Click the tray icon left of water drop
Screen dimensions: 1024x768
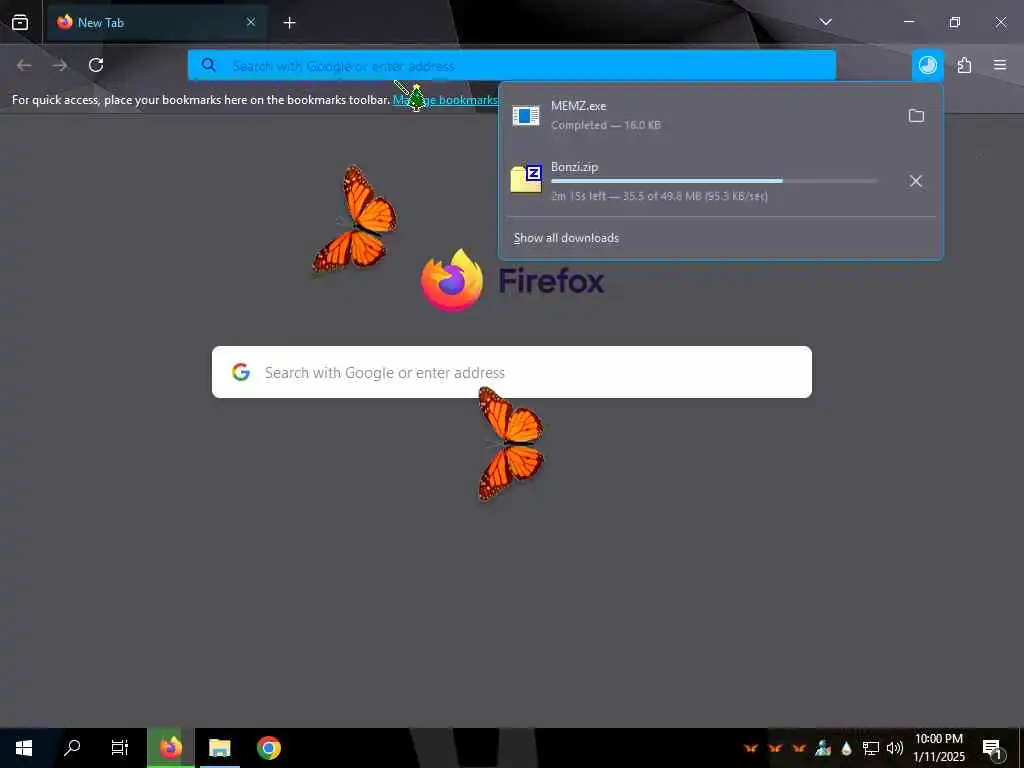(823, 748)
